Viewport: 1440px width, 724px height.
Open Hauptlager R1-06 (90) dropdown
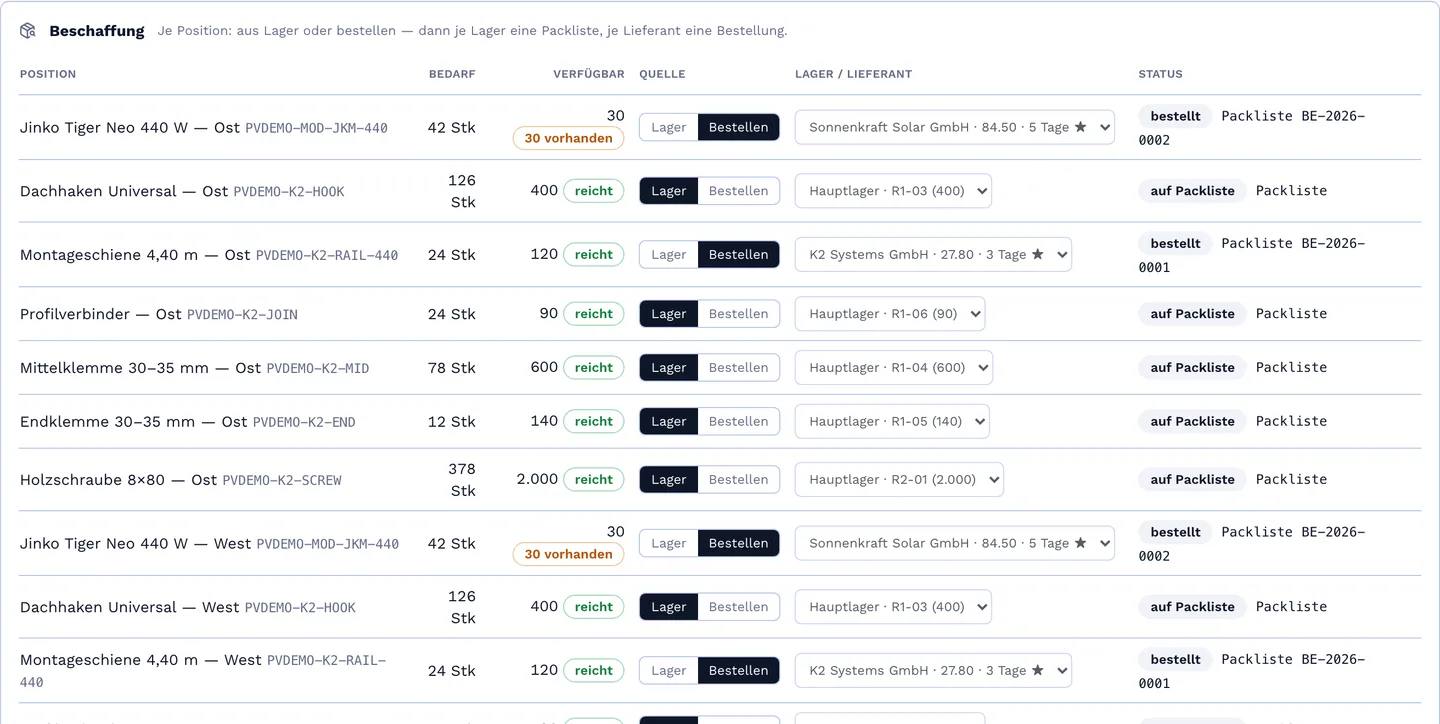pos(890,314)
